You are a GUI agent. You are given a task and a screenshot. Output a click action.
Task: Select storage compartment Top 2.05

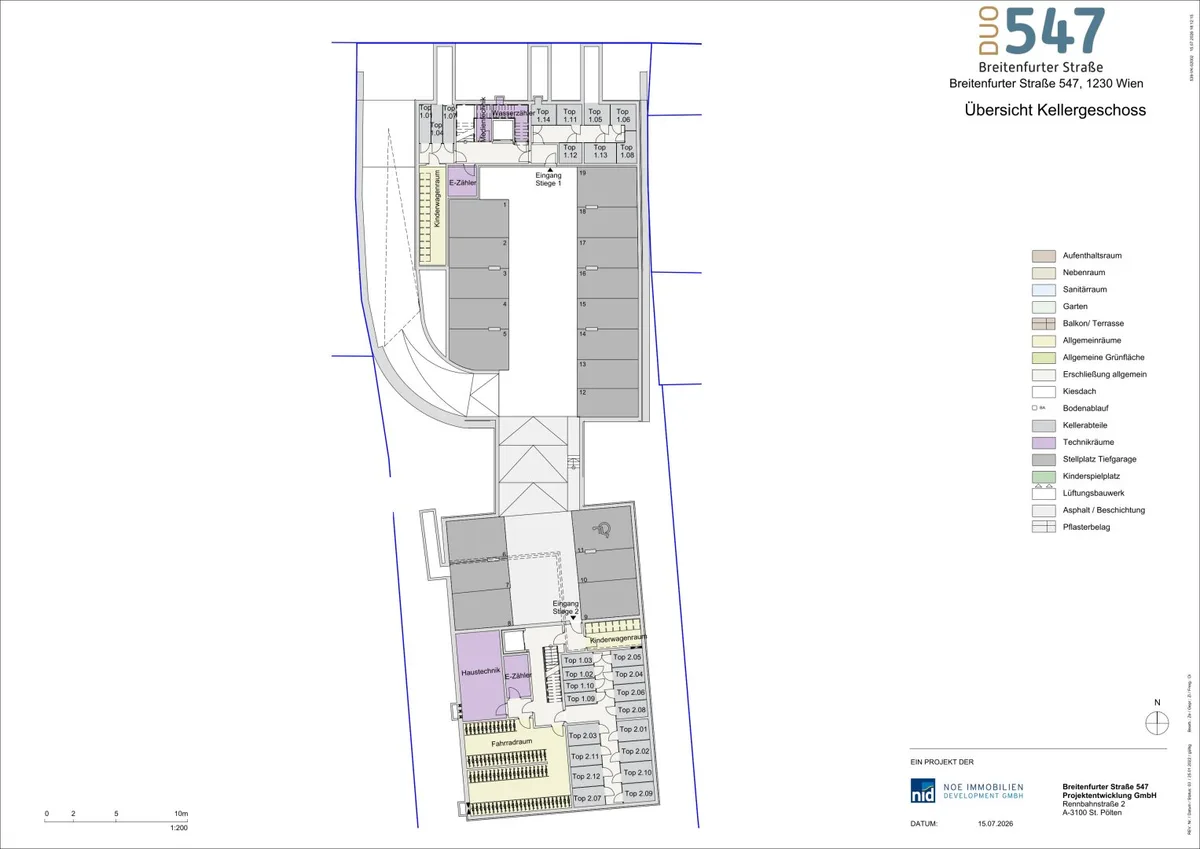628,657
